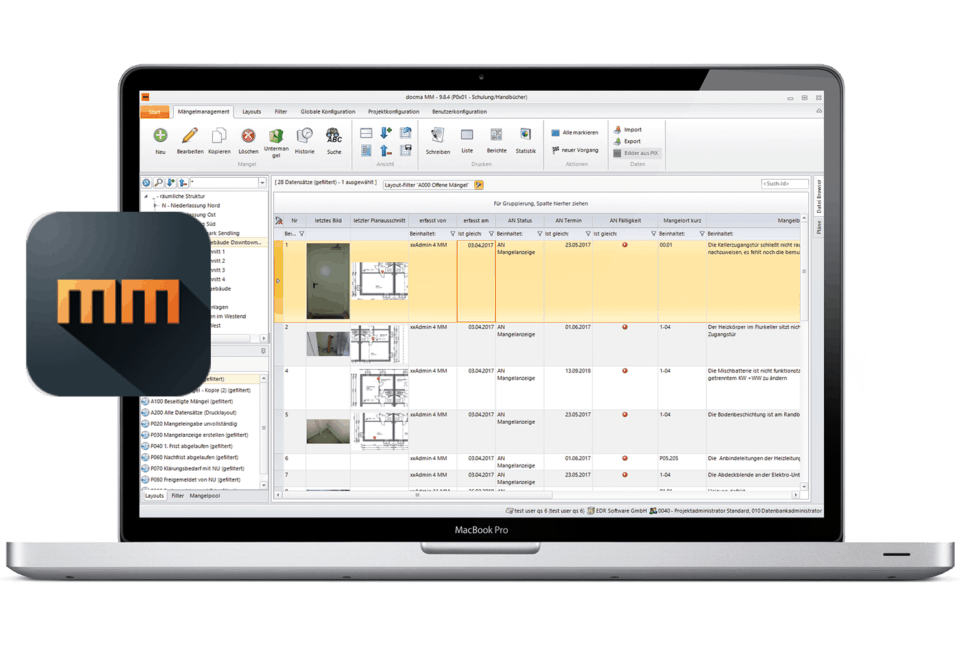
Task: Expand the N - Niederlassung Nord node
Action: 156,206
